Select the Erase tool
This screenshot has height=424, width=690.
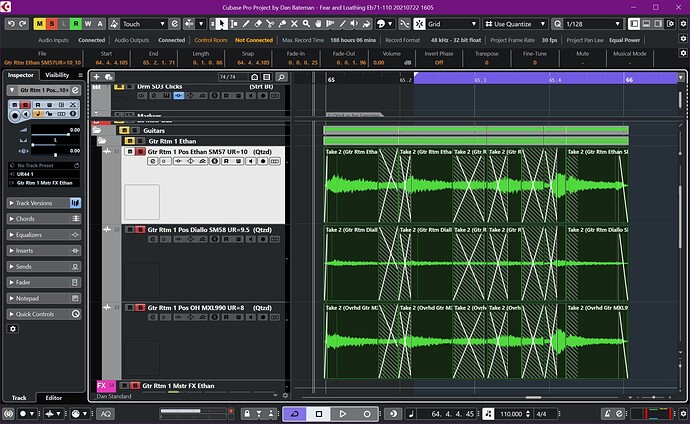pos(258,24)
